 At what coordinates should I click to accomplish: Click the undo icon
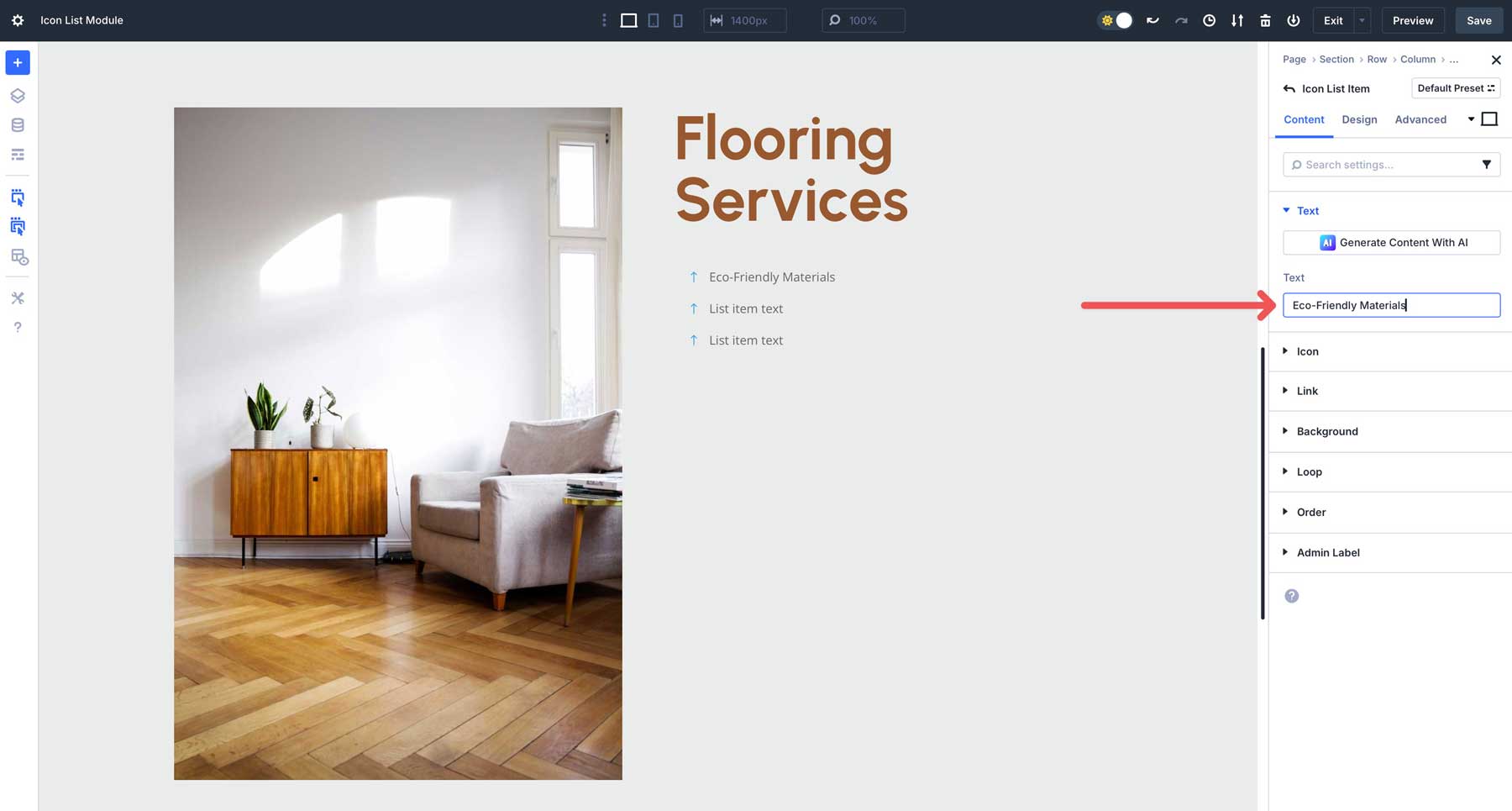[1152, 20]
